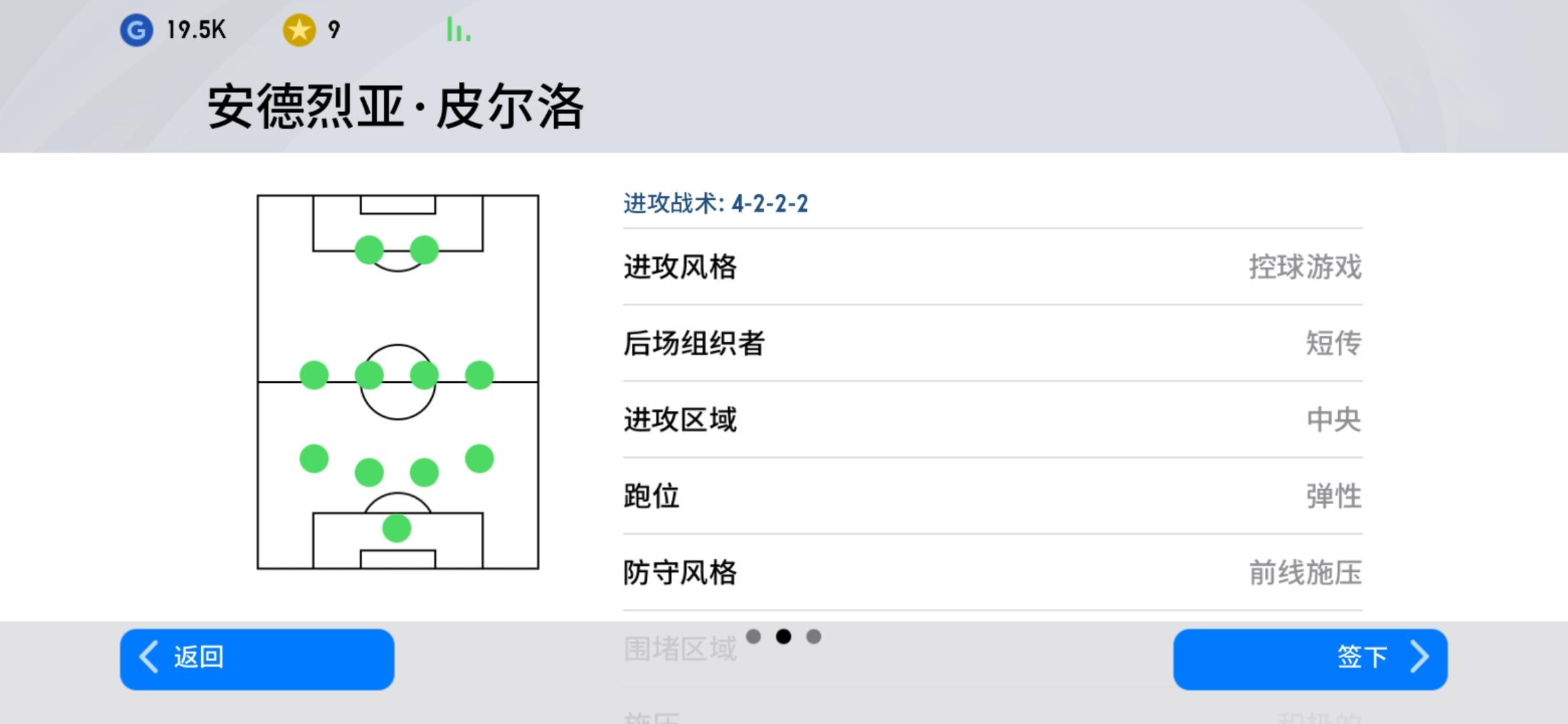
Task: Click the 签下 sign button
Action: coord(1310,659)
